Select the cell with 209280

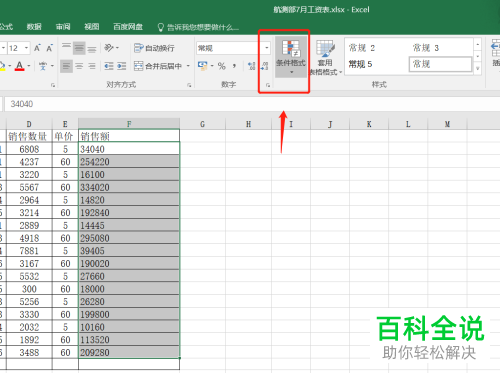pyautogui.click(x=129, y=352)
